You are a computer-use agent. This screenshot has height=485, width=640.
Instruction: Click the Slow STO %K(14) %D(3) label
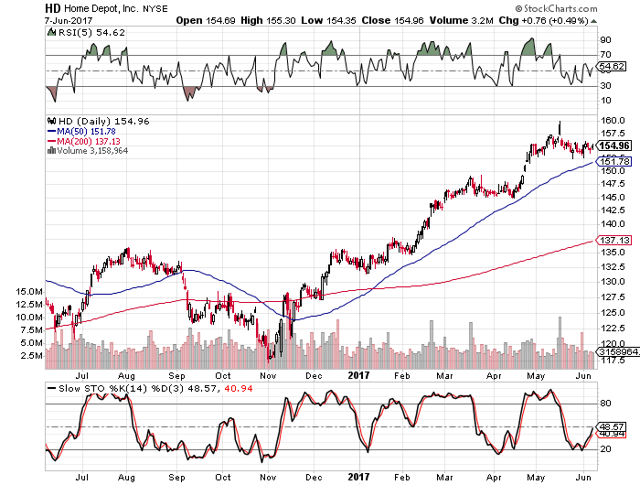pos(121,389)
